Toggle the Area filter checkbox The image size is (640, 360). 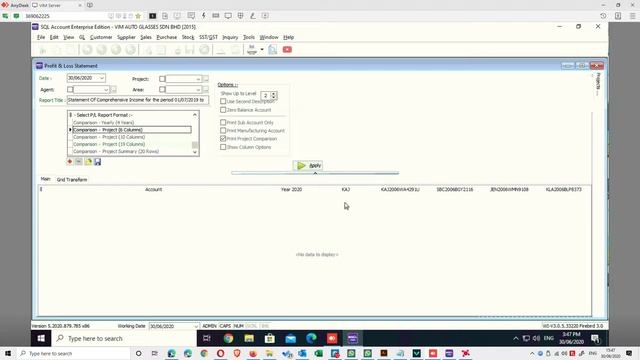[162, 89]
